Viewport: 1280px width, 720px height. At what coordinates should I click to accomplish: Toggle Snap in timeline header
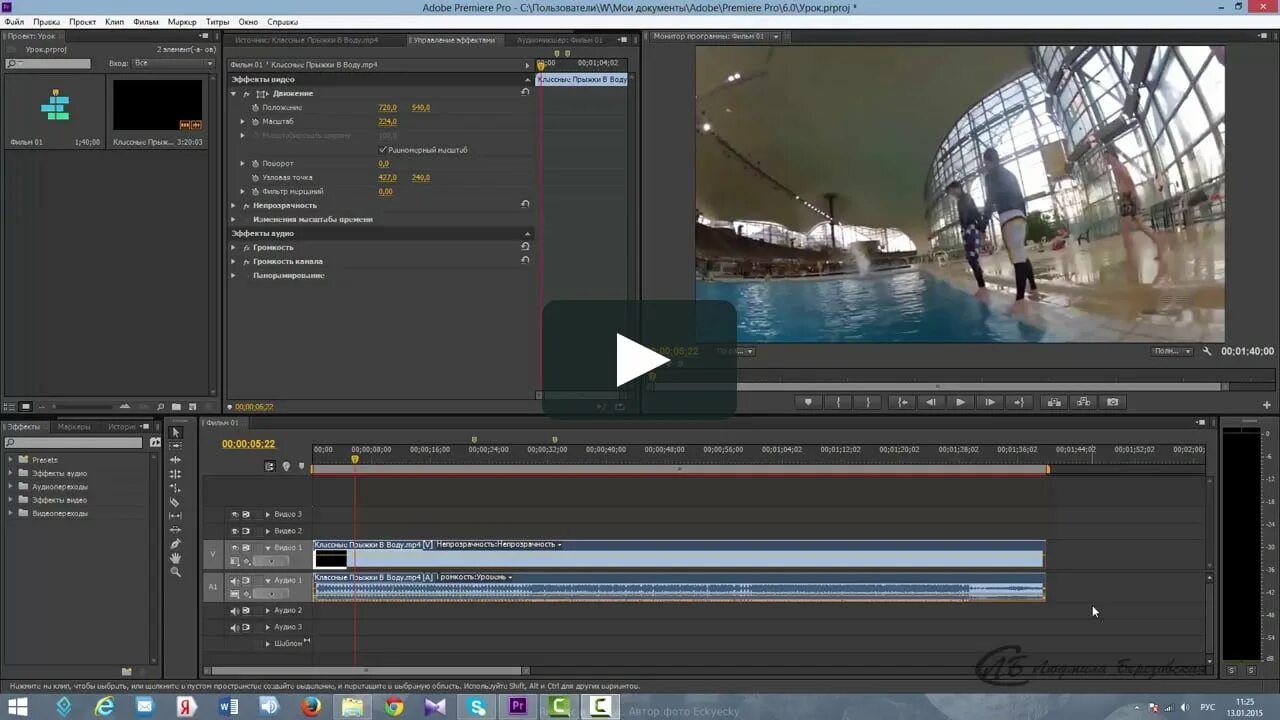[x=270, y=466]
